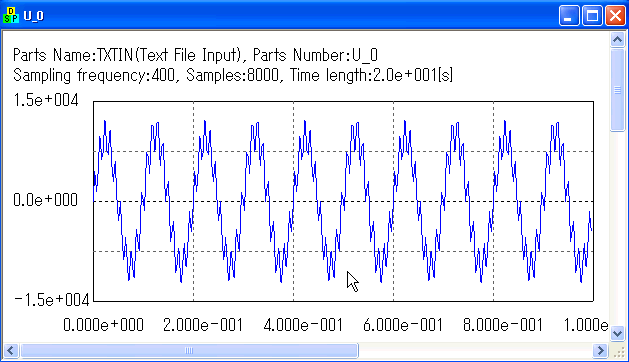Close the U_0 window
Viewport: 629px width, 362px height.
(x=616, y=16)
